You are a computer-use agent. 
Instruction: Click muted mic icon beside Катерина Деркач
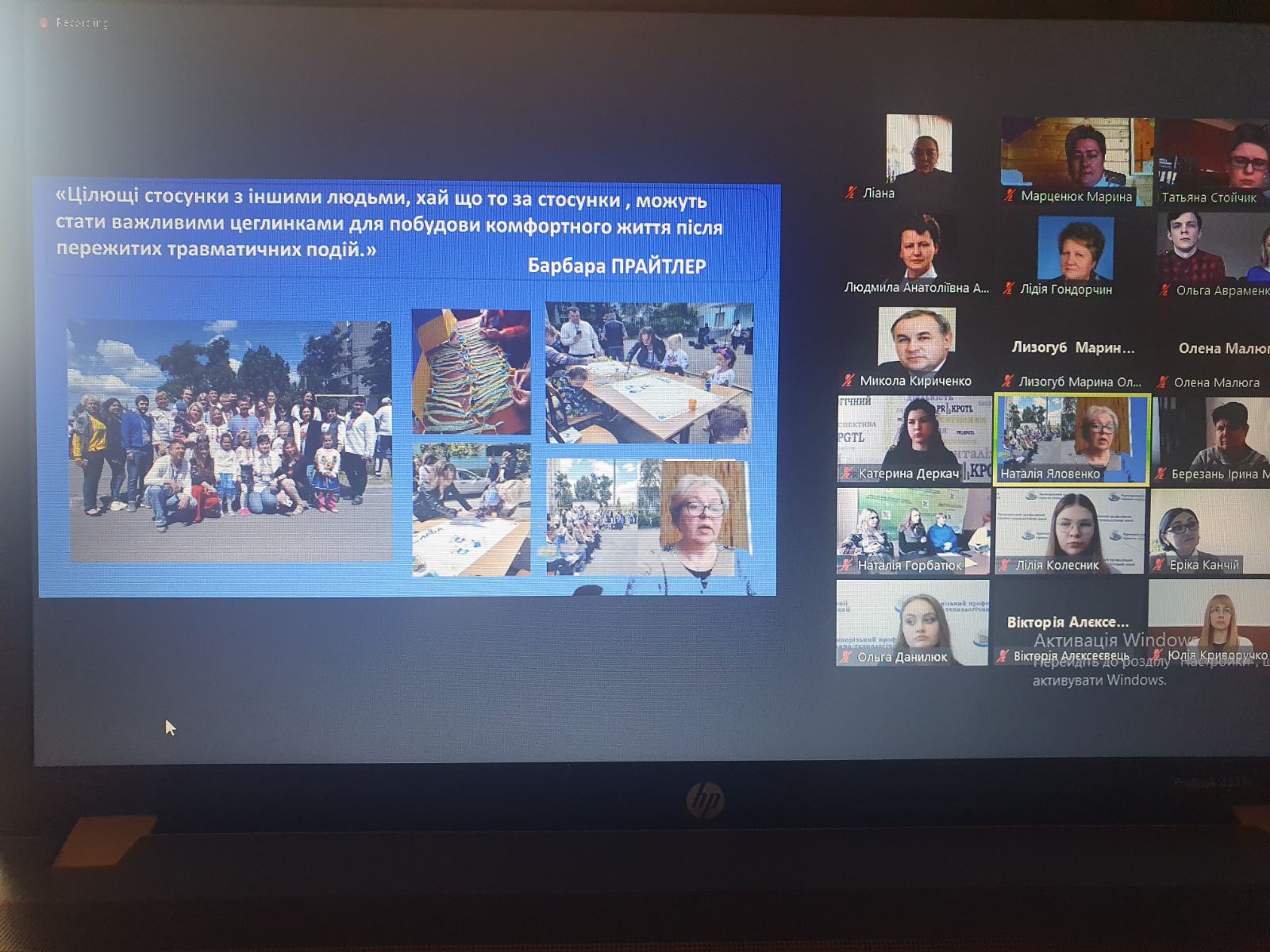click(848, 474)
